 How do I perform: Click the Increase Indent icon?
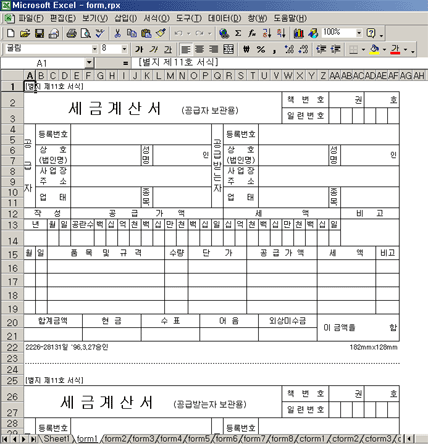(335, 50)
